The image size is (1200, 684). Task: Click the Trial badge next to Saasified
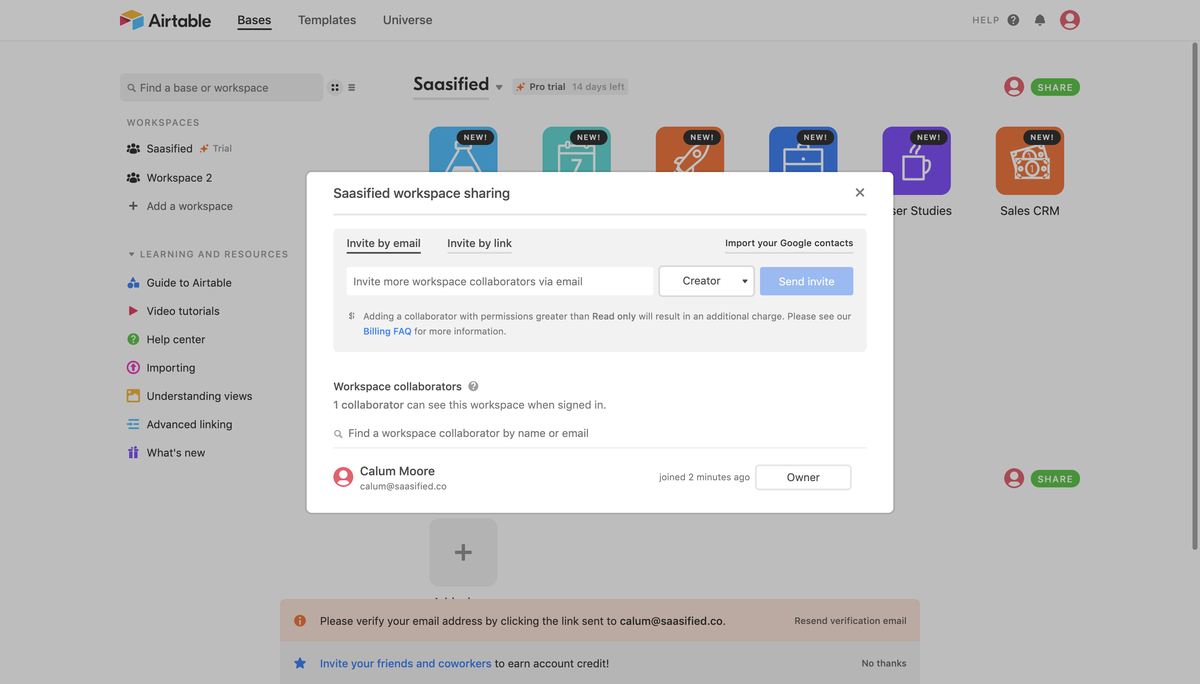click(216, 148)
